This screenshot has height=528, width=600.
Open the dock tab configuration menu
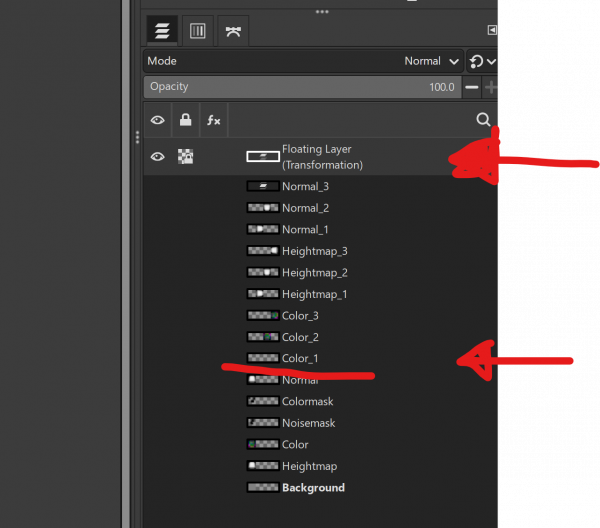(x=492, y=30)
